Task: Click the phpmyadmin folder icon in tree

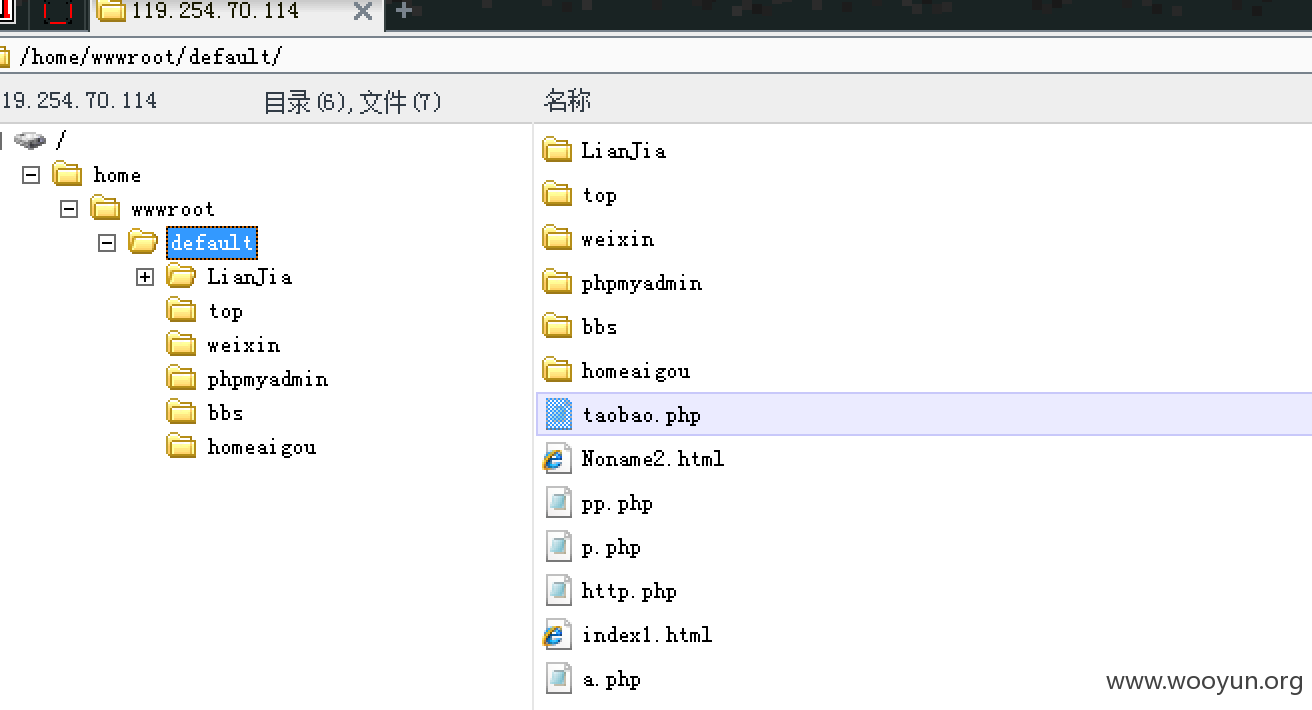Action: coord(181,379)
